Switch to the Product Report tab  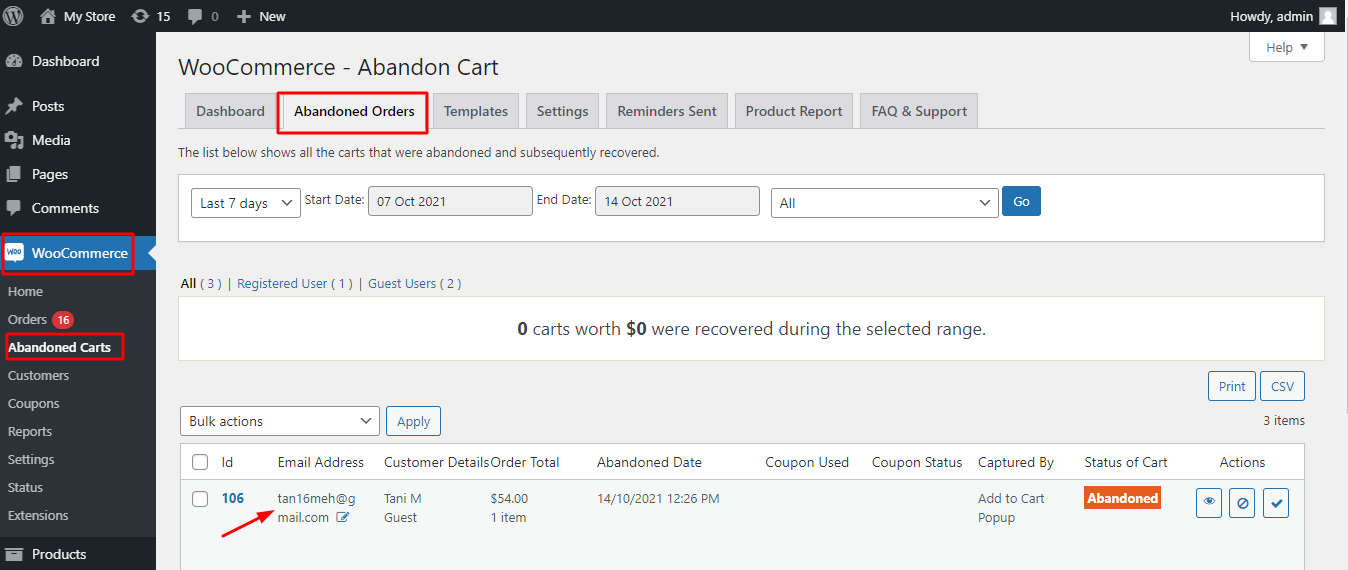coord(794,111)
